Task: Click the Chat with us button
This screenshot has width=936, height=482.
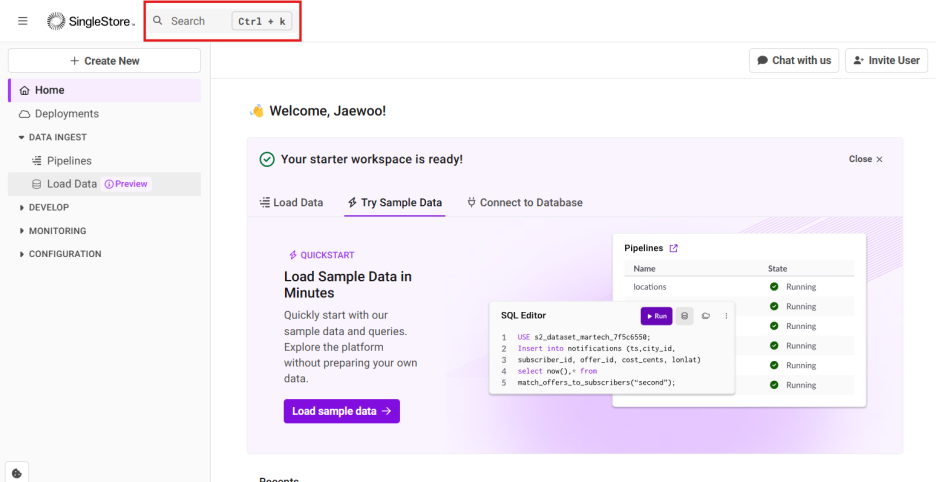Action: coord(794,60)
